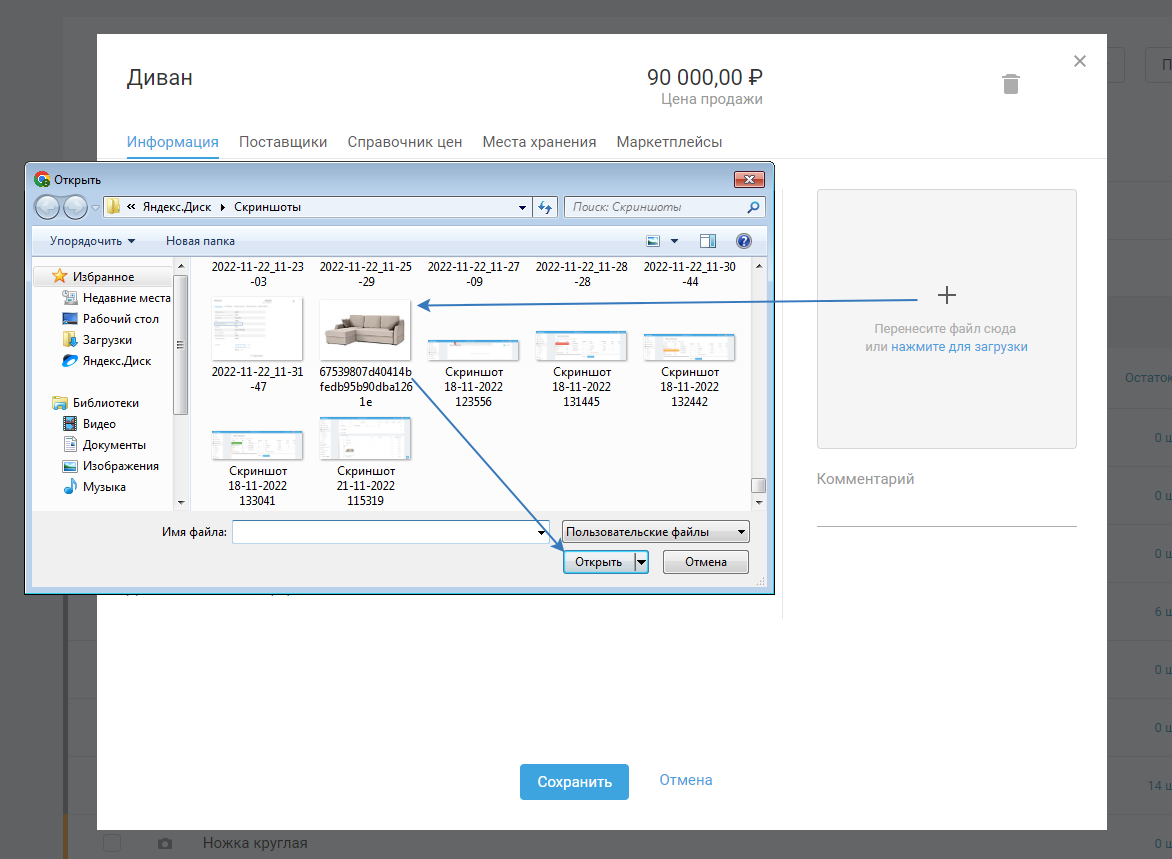Click the plus icon in upload area
The width and height of the screenshot is (1172, 859).
pos(946,295)
